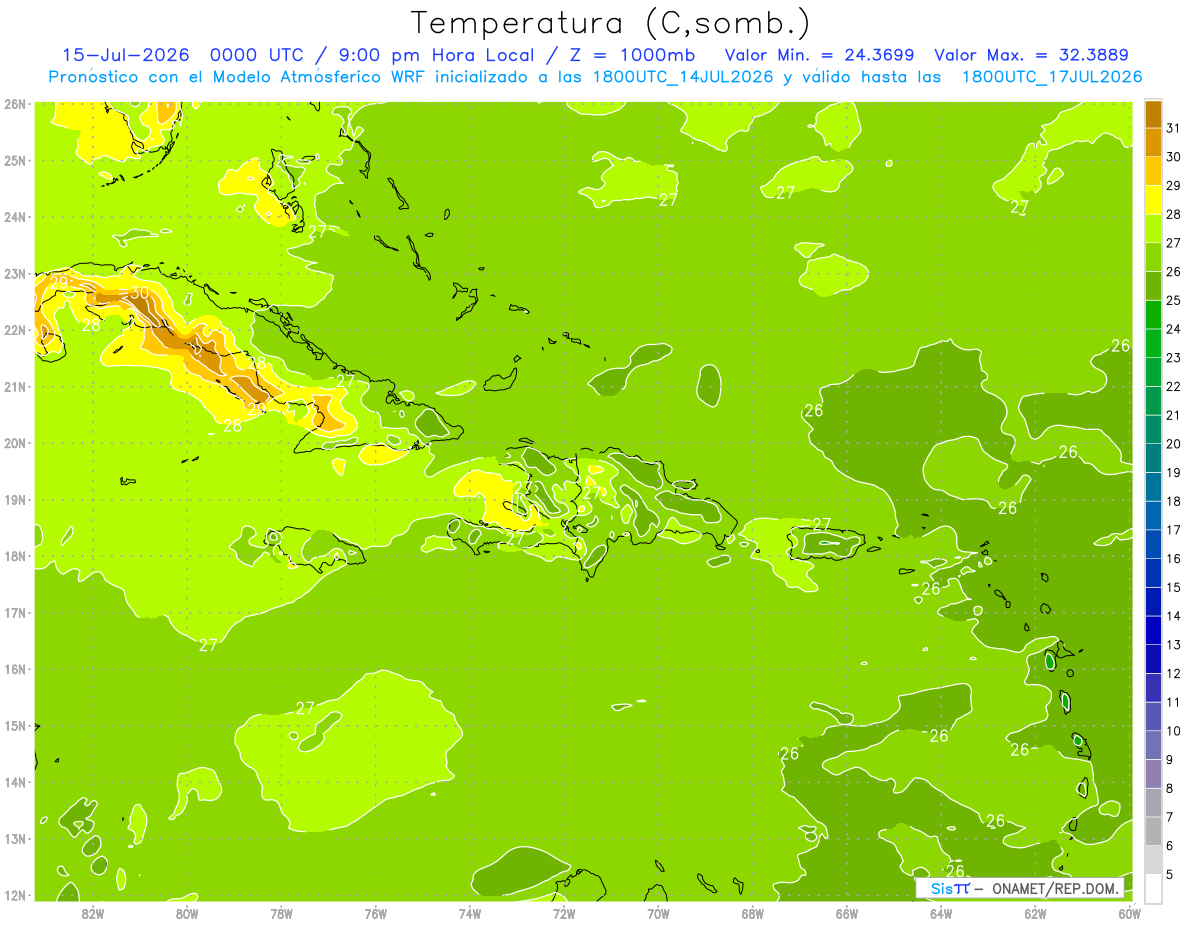Click the "80W" longitude label
The image size is (1200, 927).
coord(187,913)
